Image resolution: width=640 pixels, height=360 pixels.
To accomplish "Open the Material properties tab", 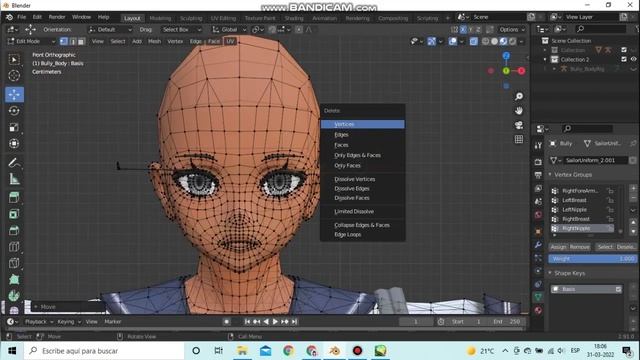I will point(538,310).
